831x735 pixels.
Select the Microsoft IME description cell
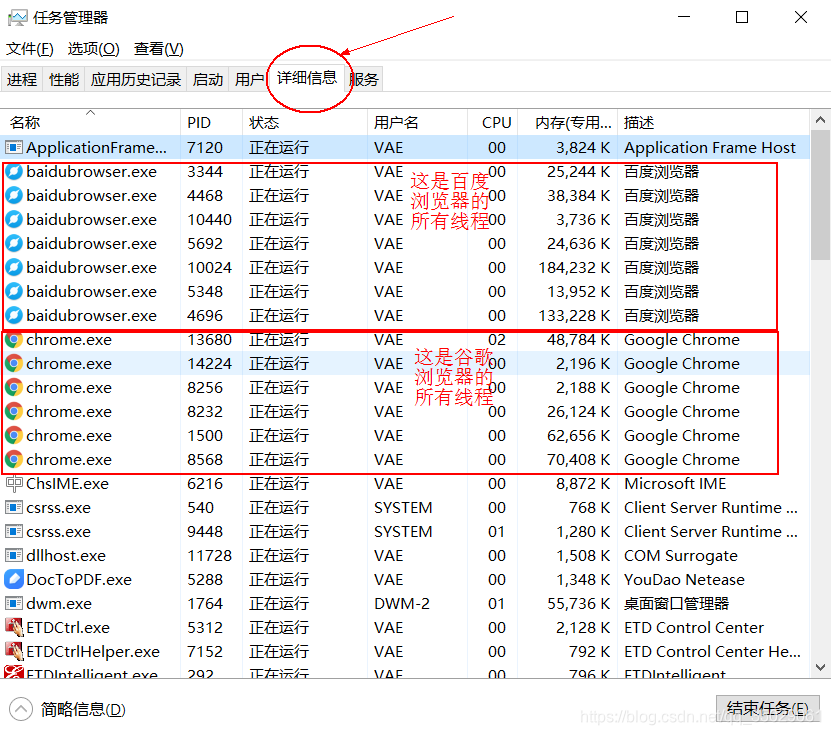(x=675, y=484)
